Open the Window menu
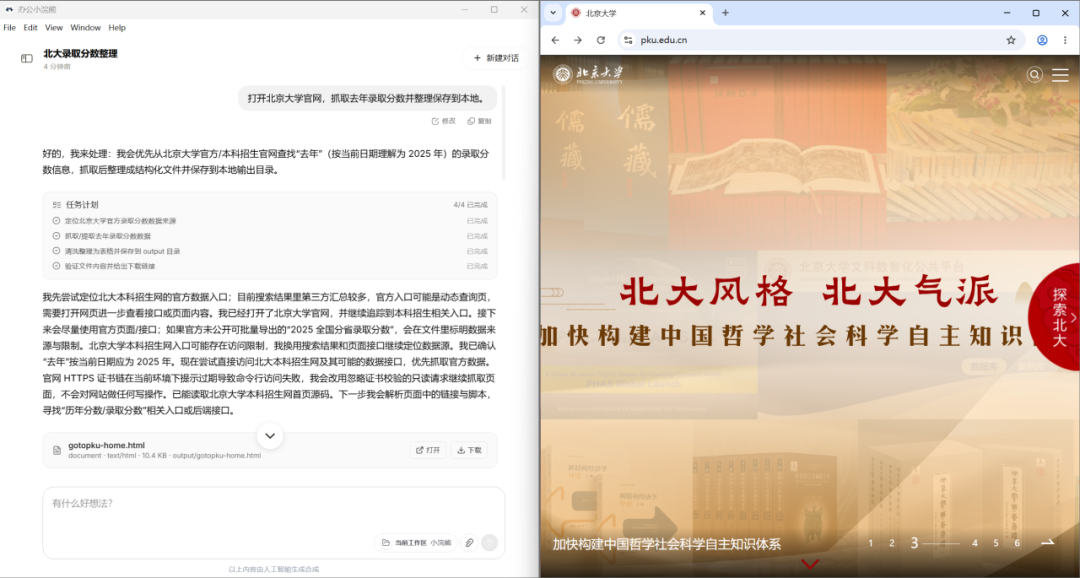 [85, 28]
